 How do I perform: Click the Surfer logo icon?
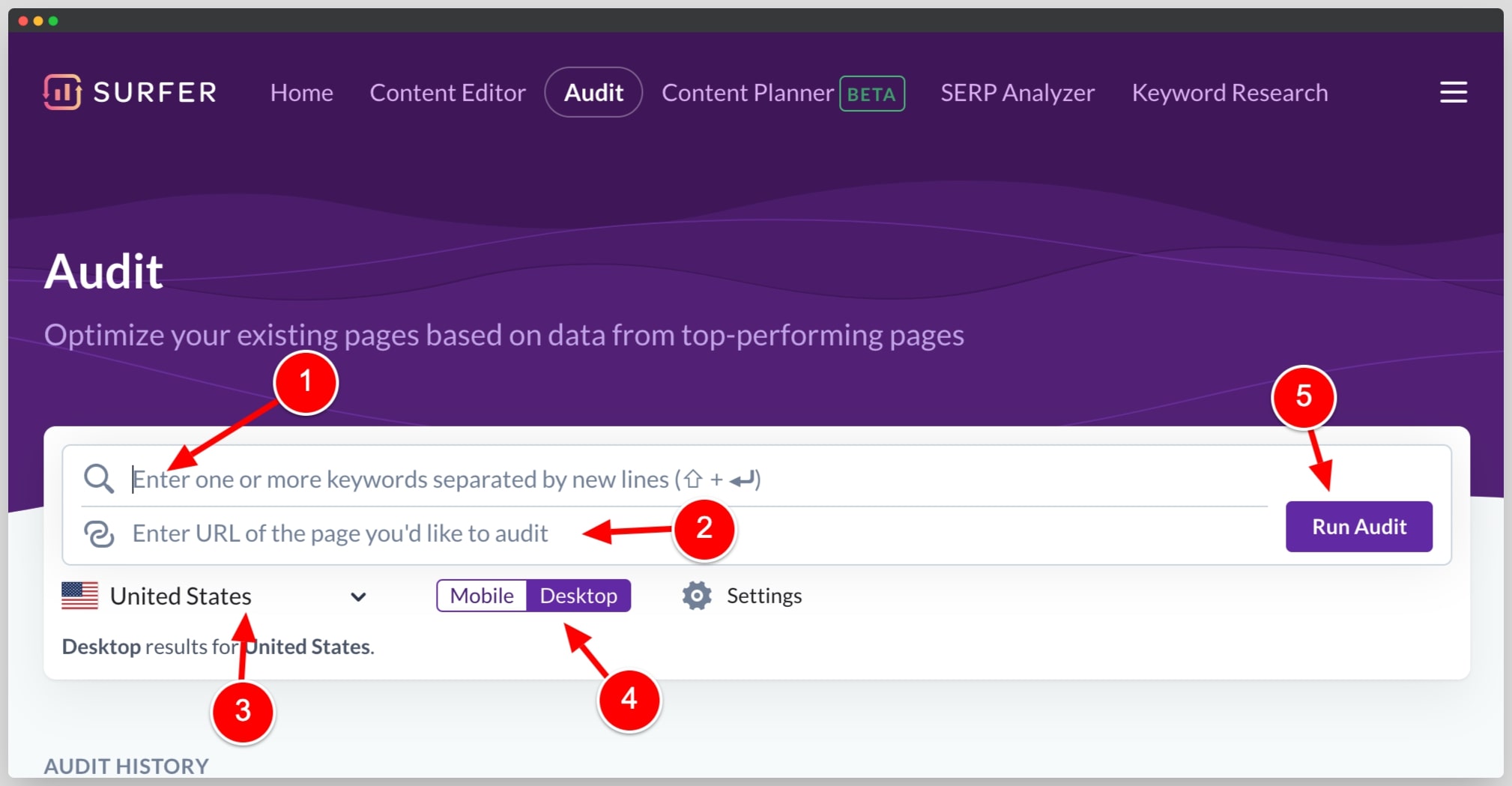pos(61,92)
